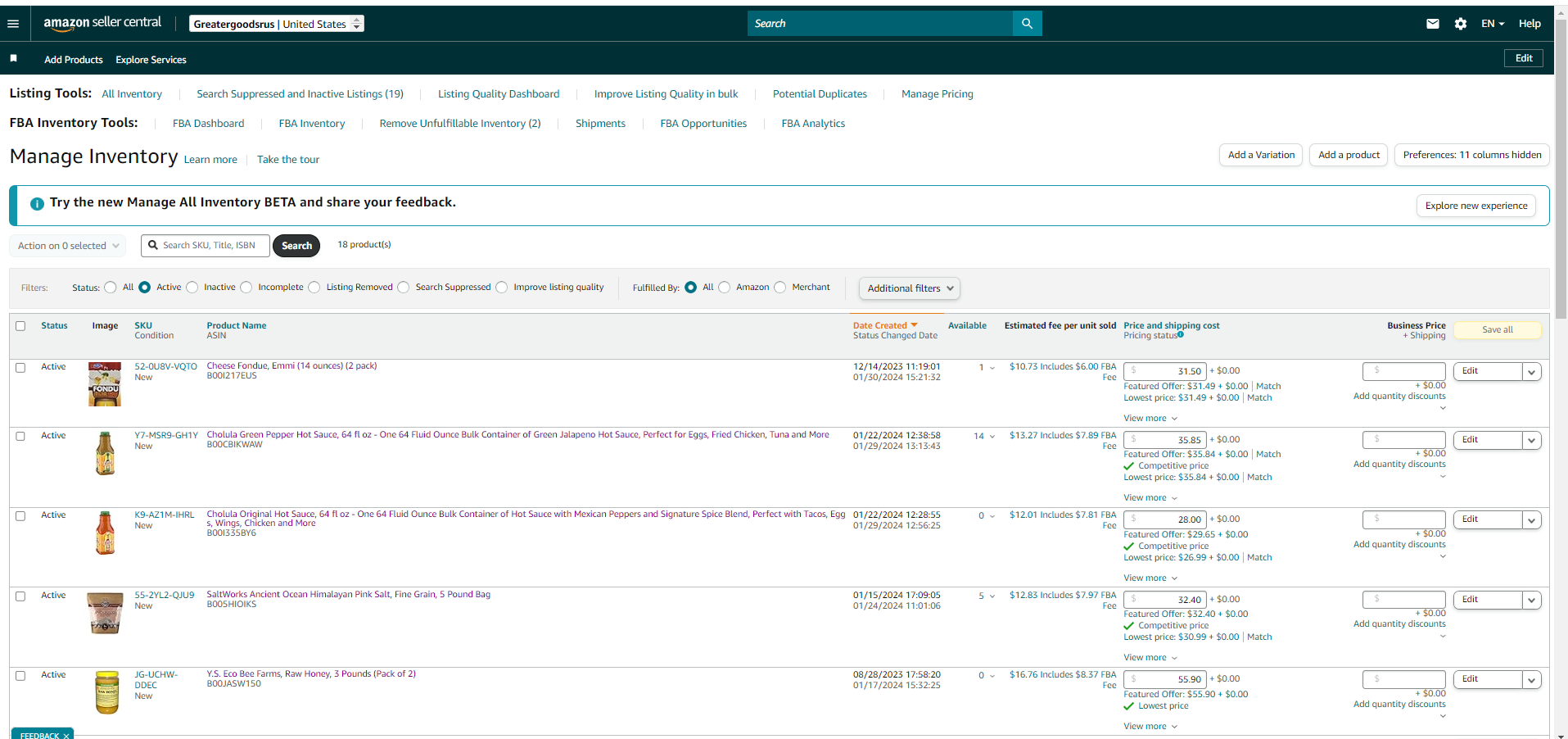Expand View more for Cholula Original pricing

coord(1150,578)
